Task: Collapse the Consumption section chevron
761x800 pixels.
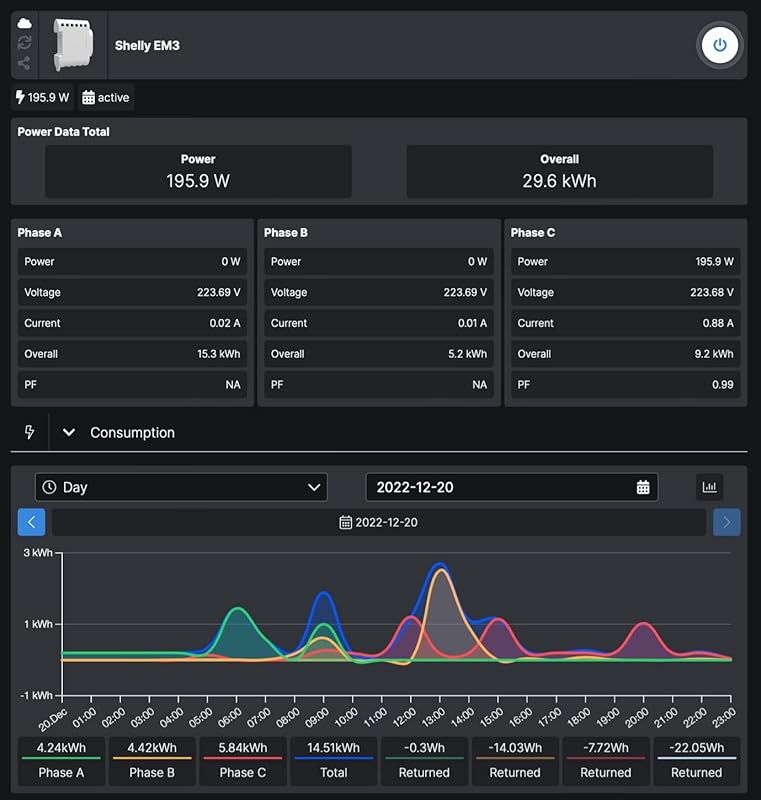Action: click(69, 433)
